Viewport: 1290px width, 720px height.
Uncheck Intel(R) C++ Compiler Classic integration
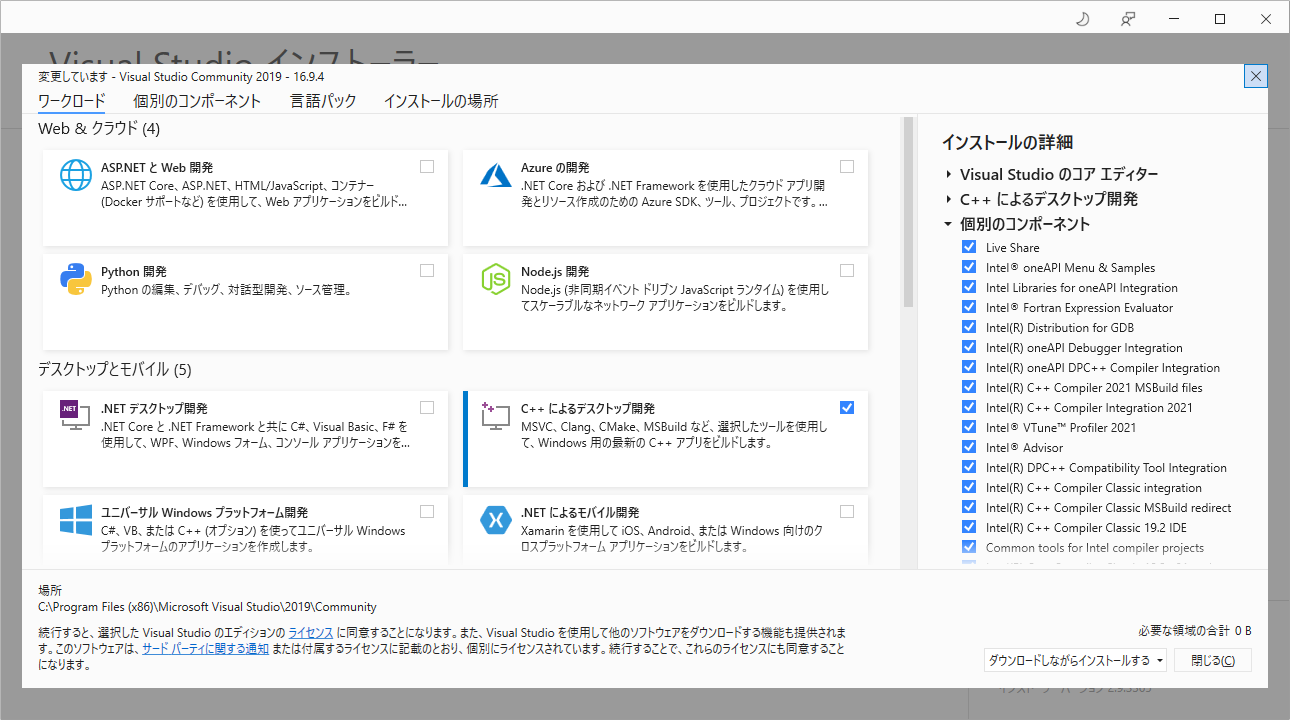tap(968, 487)
